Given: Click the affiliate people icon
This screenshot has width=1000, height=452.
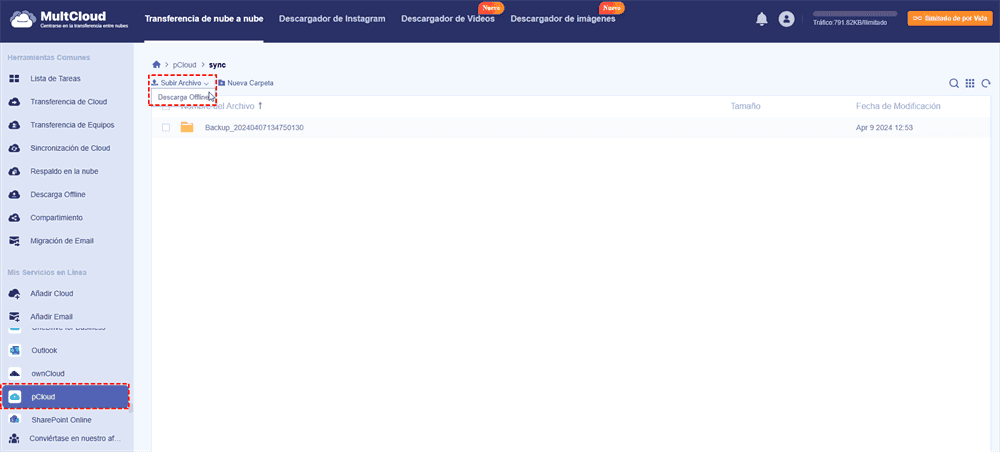Looking at the screenshot, I should click(x=14, y=439).
